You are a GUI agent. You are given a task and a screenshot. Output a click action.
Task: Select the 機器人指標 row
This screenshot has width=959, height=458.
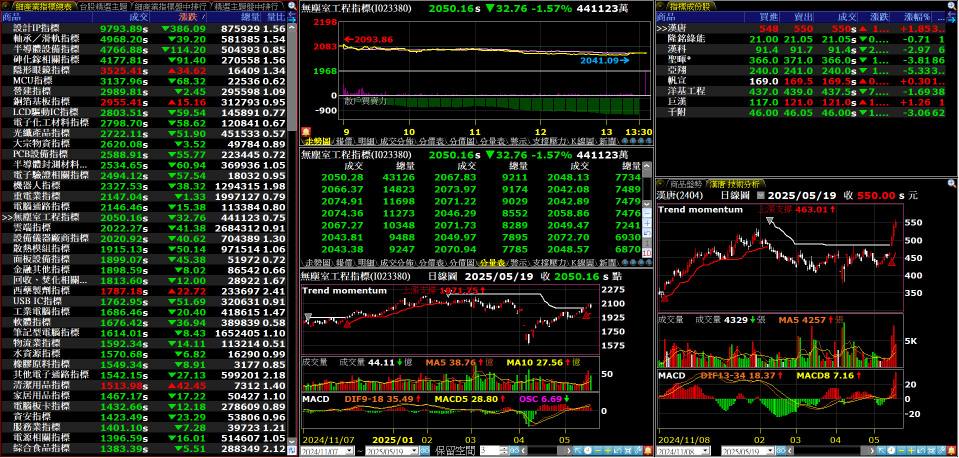(x=144, y=185)
